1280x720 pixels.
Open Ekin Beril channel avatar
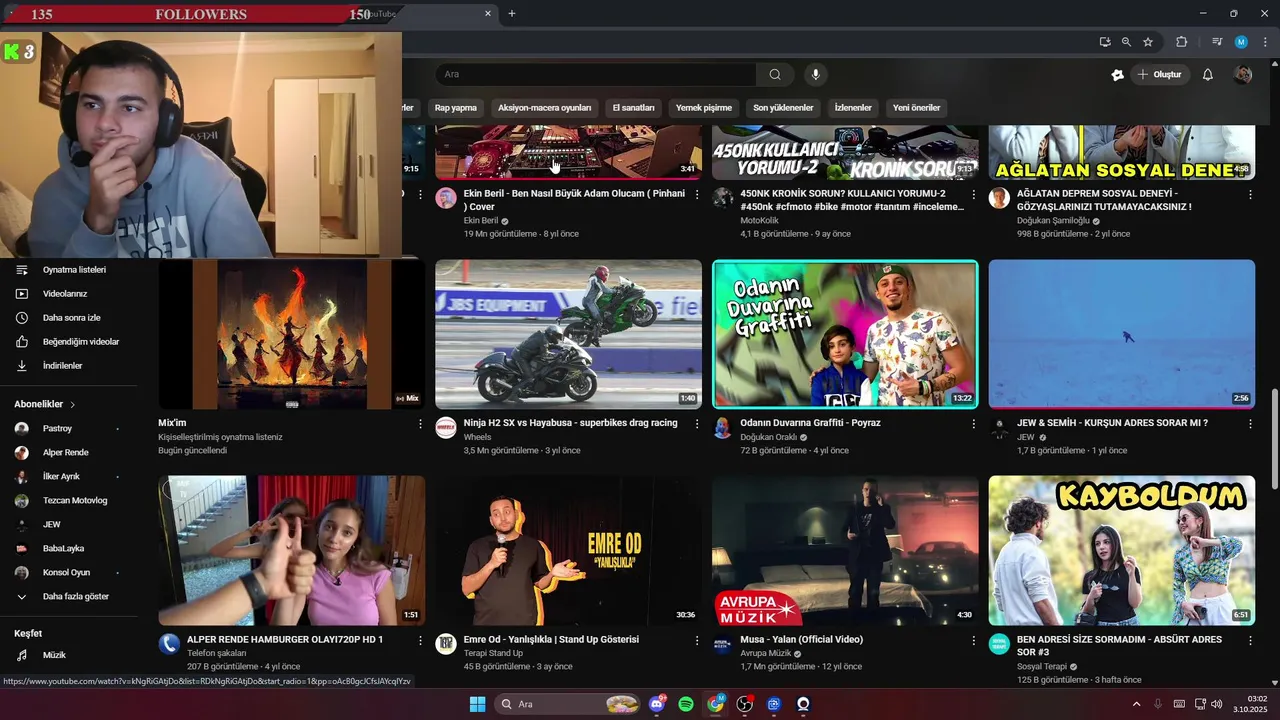point(446,197)
